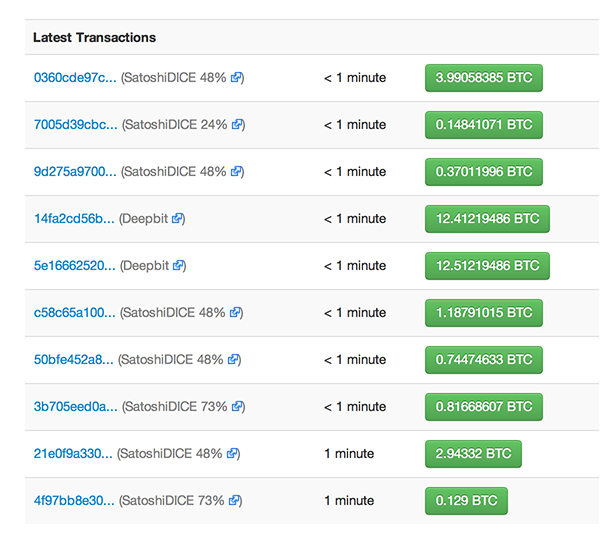Open transaction 7005d39cbc... link
This screenshot has height=534, width=612.
pos(76,125)
